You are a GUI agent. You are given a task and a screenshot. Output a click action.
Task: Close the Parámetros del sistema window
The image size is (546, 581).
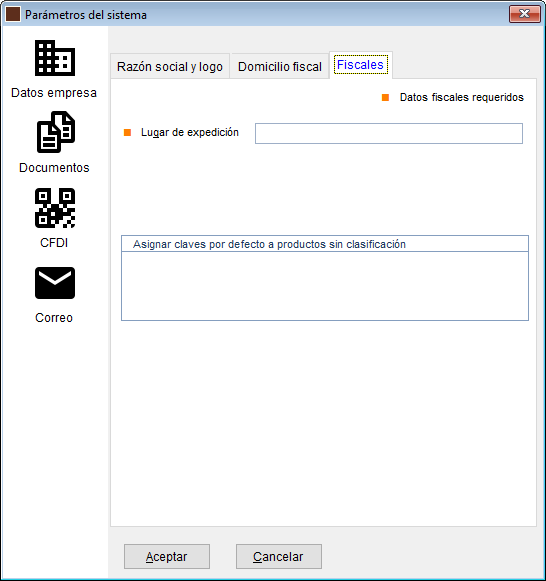524,14
